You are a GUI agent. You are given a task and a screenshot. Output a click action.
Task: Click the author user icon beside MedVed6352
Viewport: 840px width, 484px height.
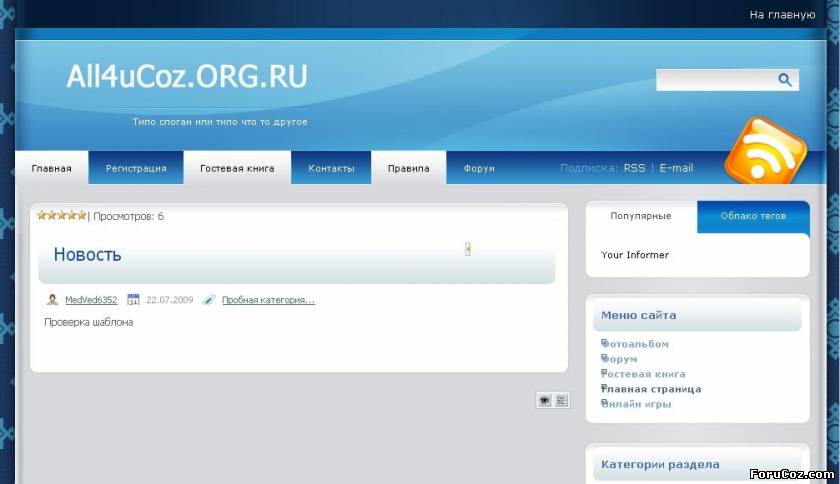pos(52,300)
